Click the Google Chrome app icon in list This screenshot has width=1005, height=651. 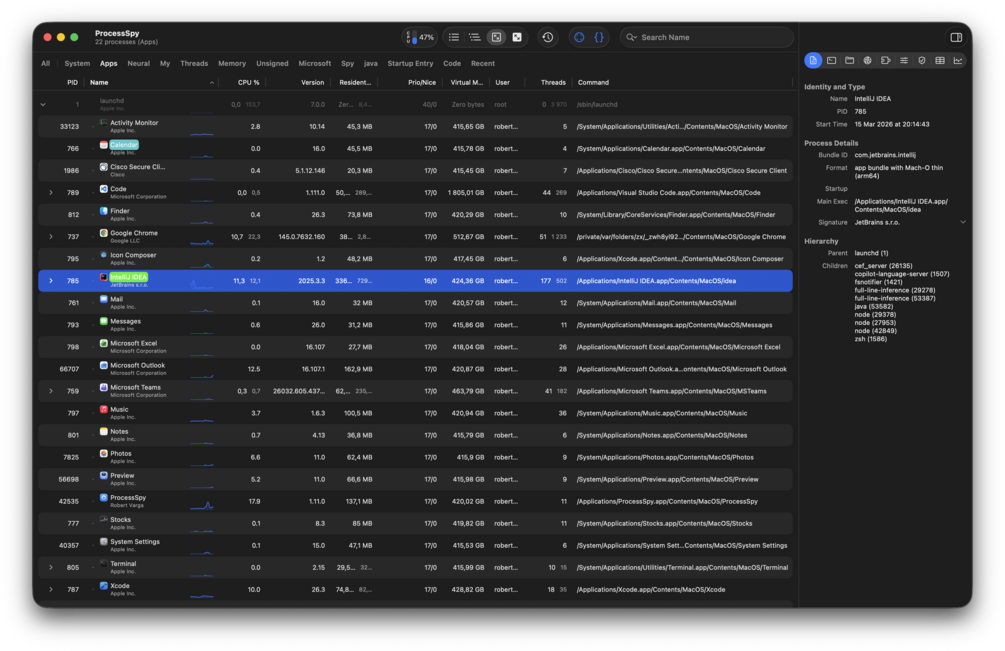tap(103, 233)
